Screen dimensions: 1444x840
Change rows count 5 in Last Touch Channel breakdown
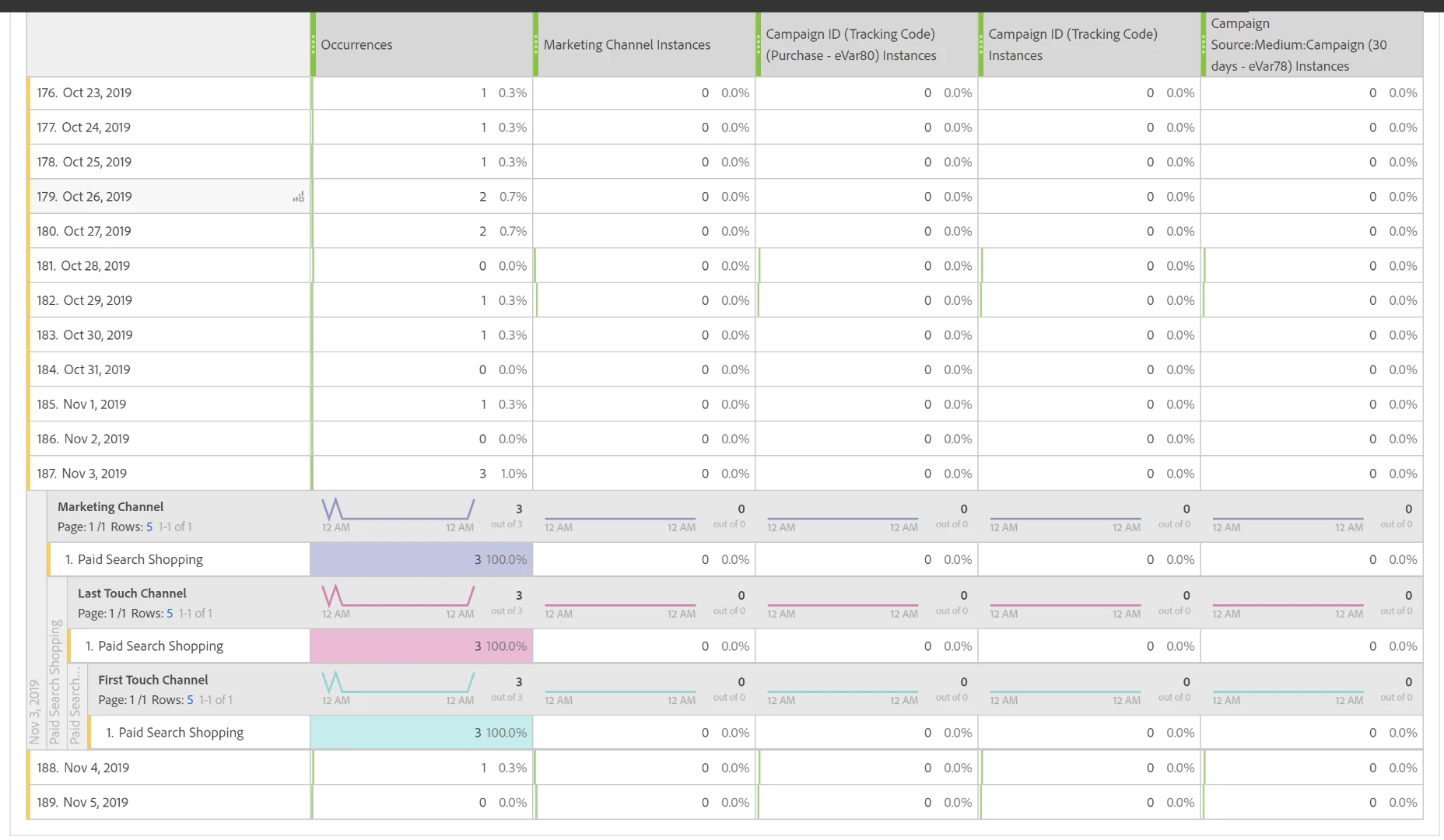[x=170, y=614]
